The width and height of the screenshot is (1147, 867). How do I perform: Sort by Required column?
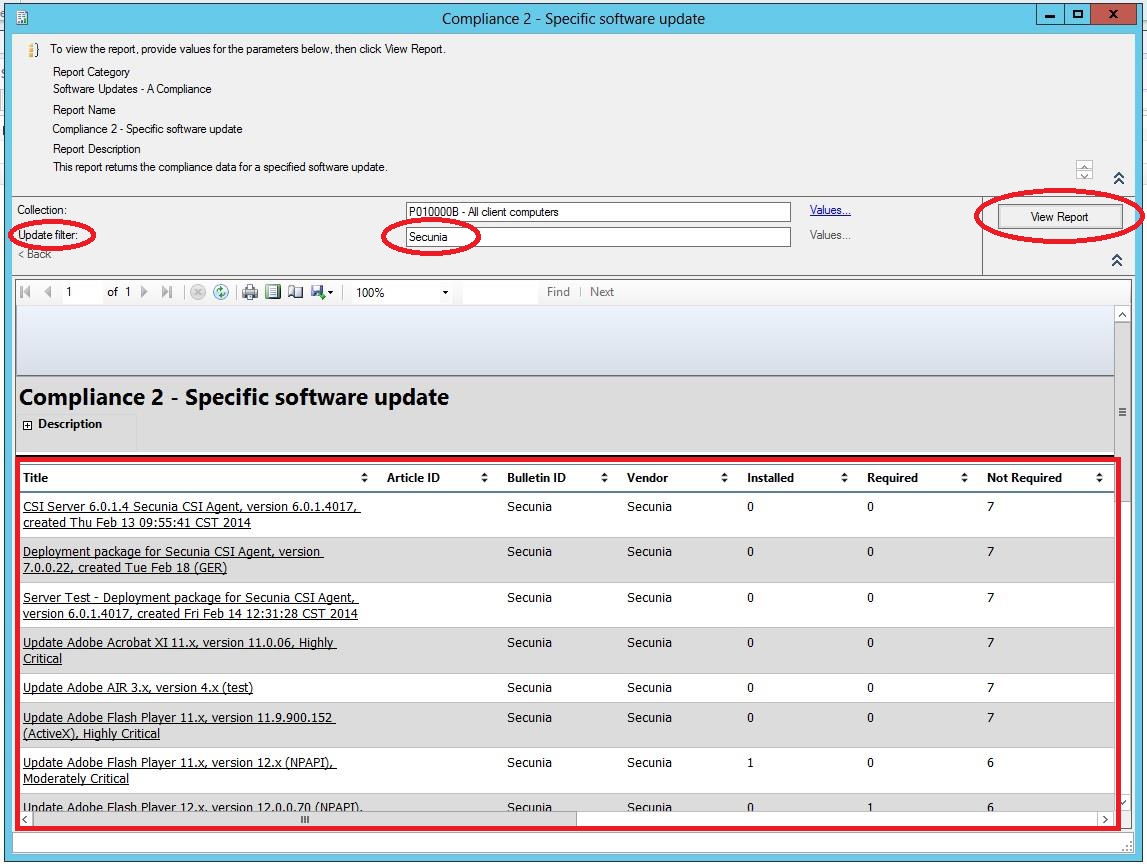(964, 478)
